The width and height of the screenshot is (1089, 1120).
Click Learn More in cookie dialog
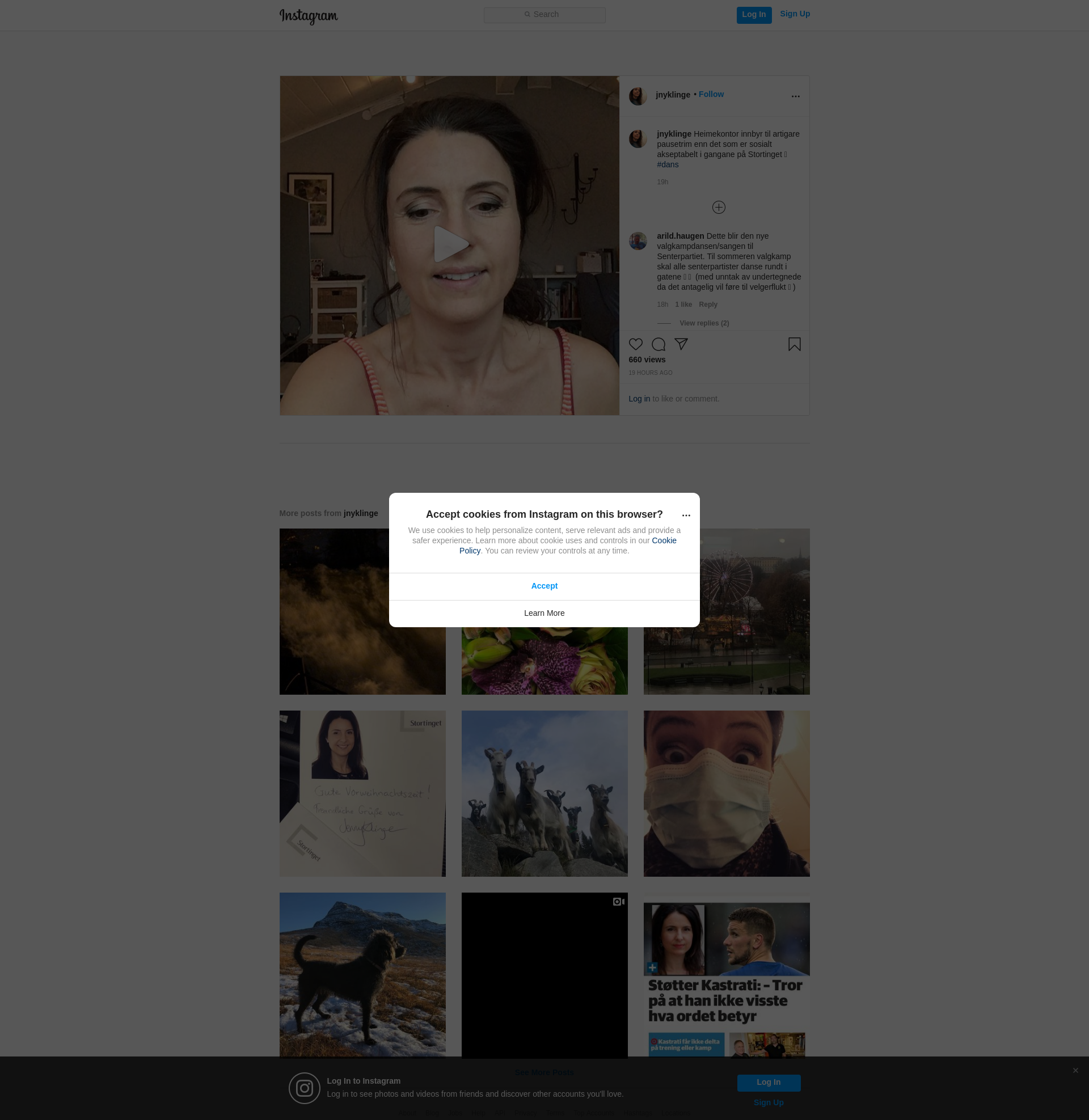[544, 613]
